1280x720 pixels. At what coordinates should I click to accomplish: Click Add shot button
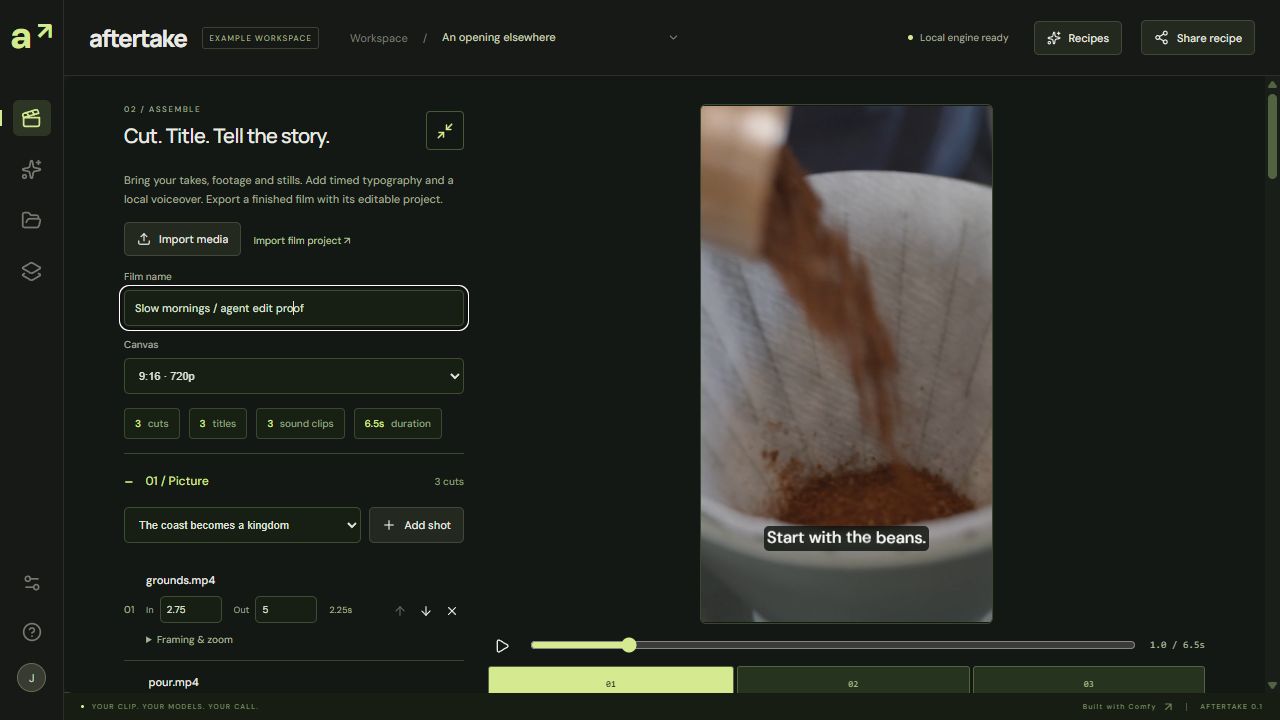click(417, 525)
